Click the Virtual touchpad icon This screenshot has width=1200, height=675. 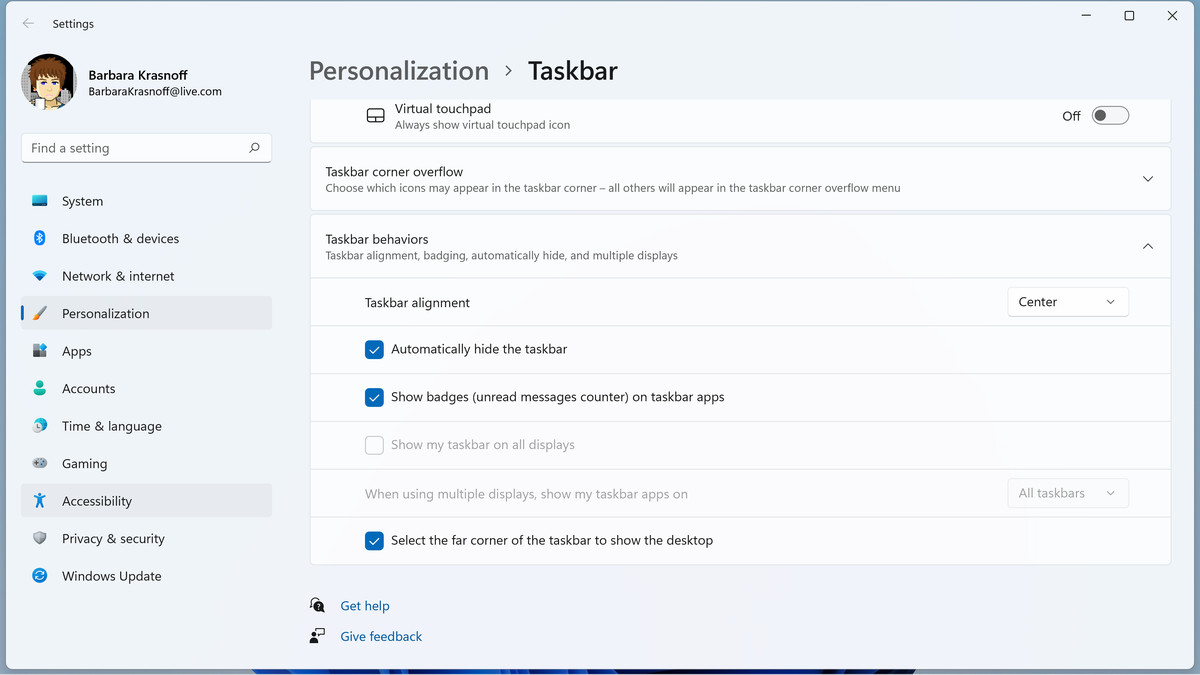pyautogui.click(x=375, y=116)
